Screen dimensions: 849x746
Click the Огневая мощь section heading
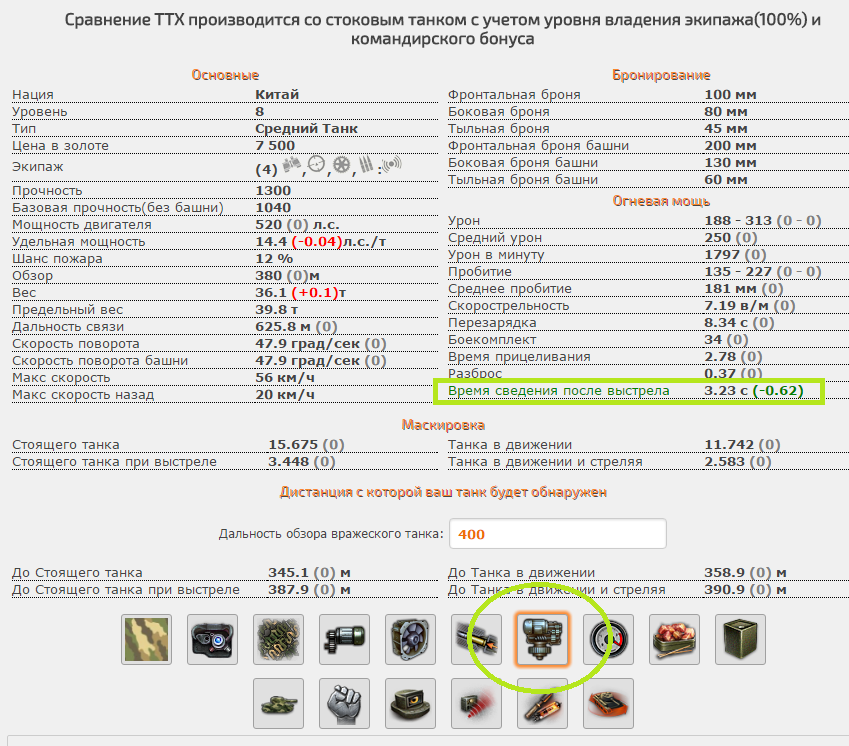pyautogui.click(x=661, y=201)
